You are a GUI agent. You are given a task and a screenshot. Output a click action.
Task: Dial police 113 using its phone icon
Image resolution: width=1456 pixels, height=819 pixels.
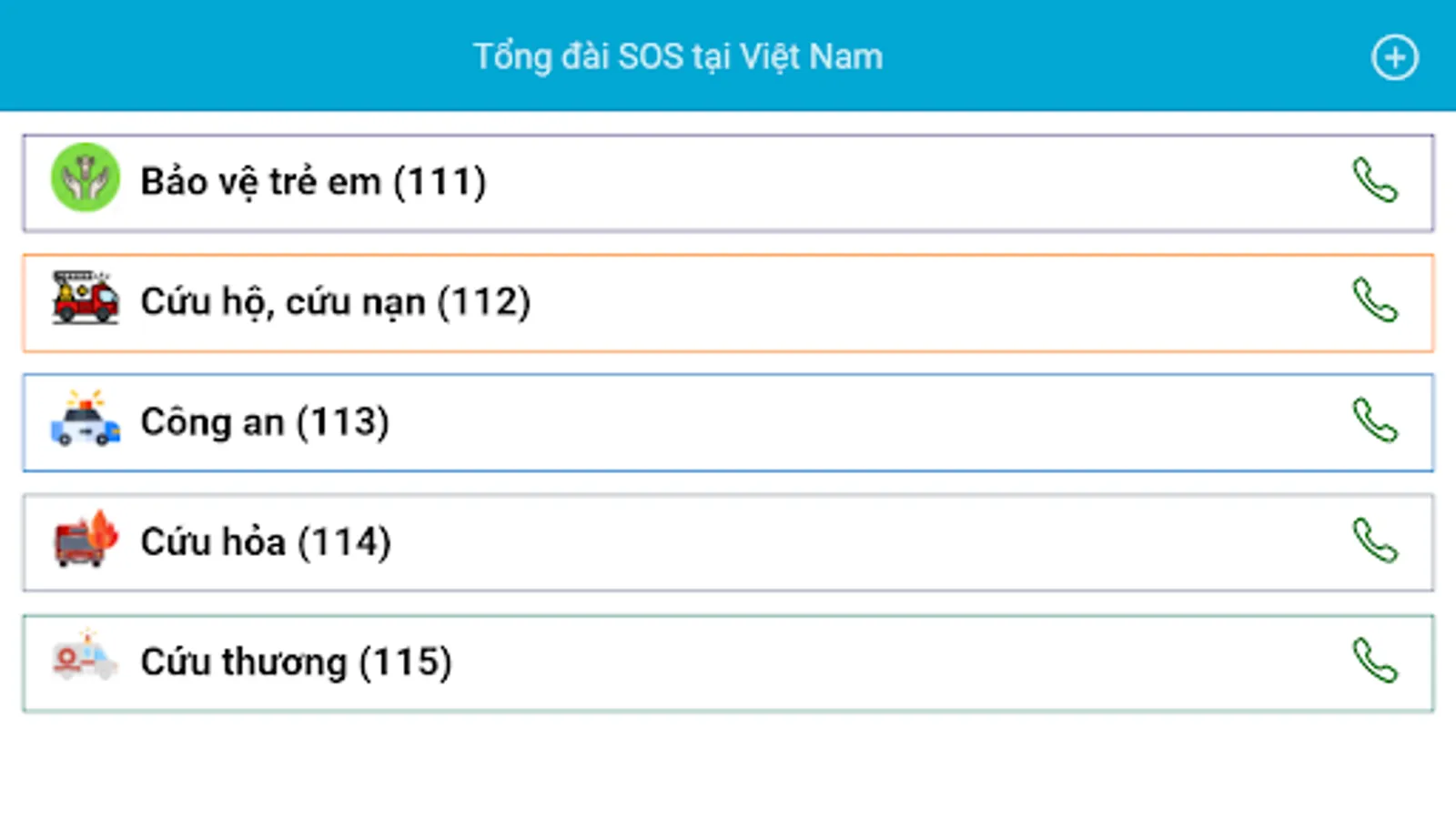tap(1374, 420)
